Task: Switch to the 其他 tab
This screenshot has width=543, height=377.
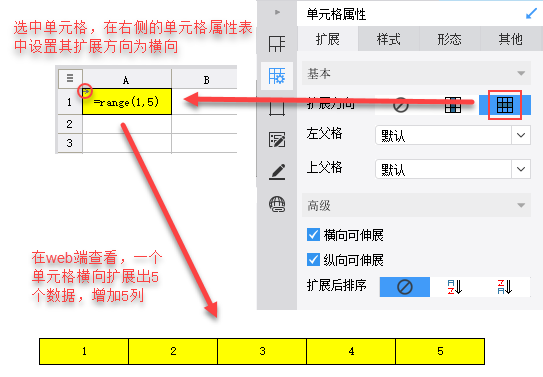Action: [511, 39]
